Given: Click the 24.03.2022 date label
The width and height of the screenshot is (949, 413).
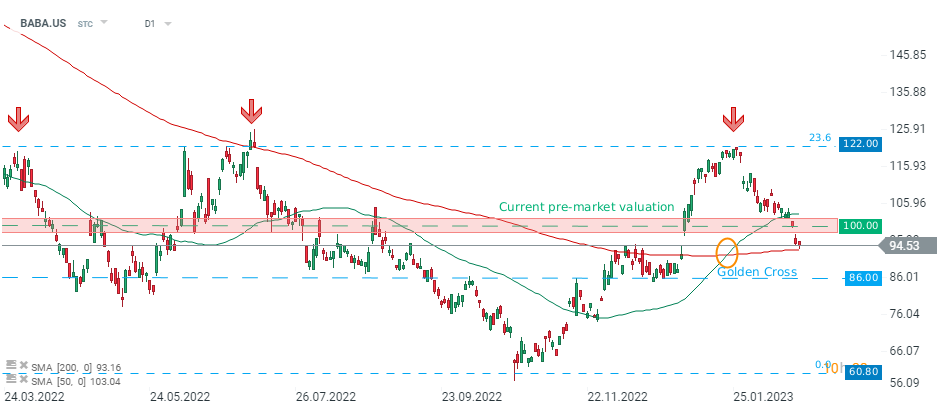Looking at the screenshot, I should pyautogui.click(x=34, y=397).
